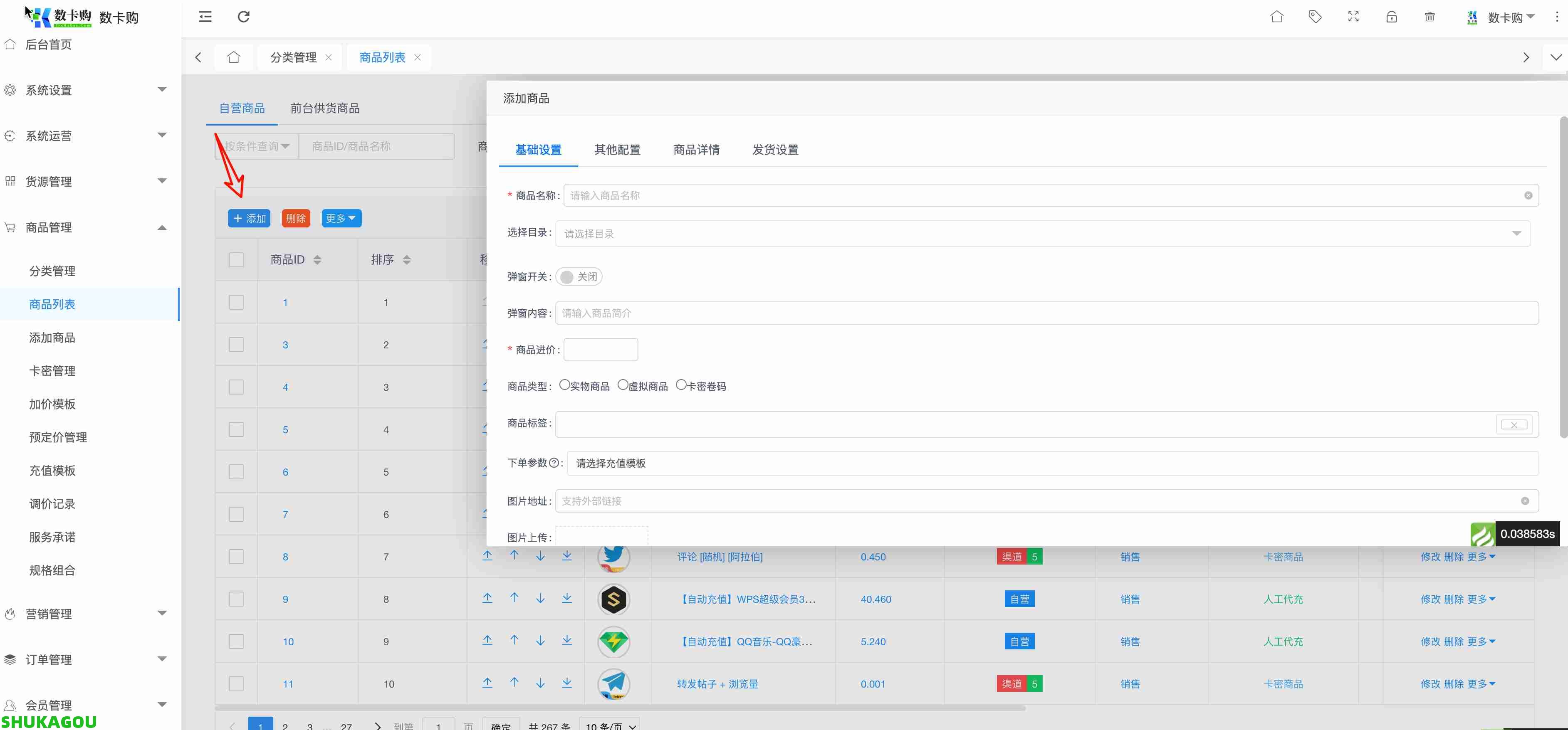Click the lock screen icon
The width and height of the screenshot is (1568, 730).
[x=1392, y=17]
